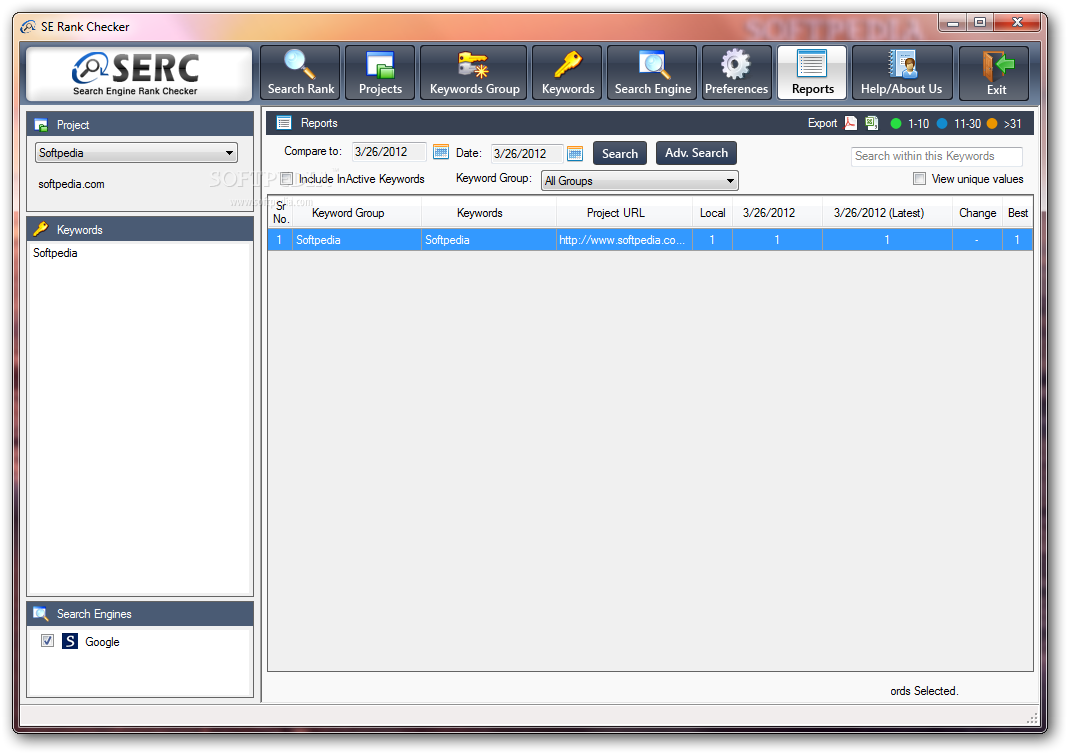The image size is (1068, 754).
Task: Click softpedia.com project URL text
Action: (x=72, y=184)
